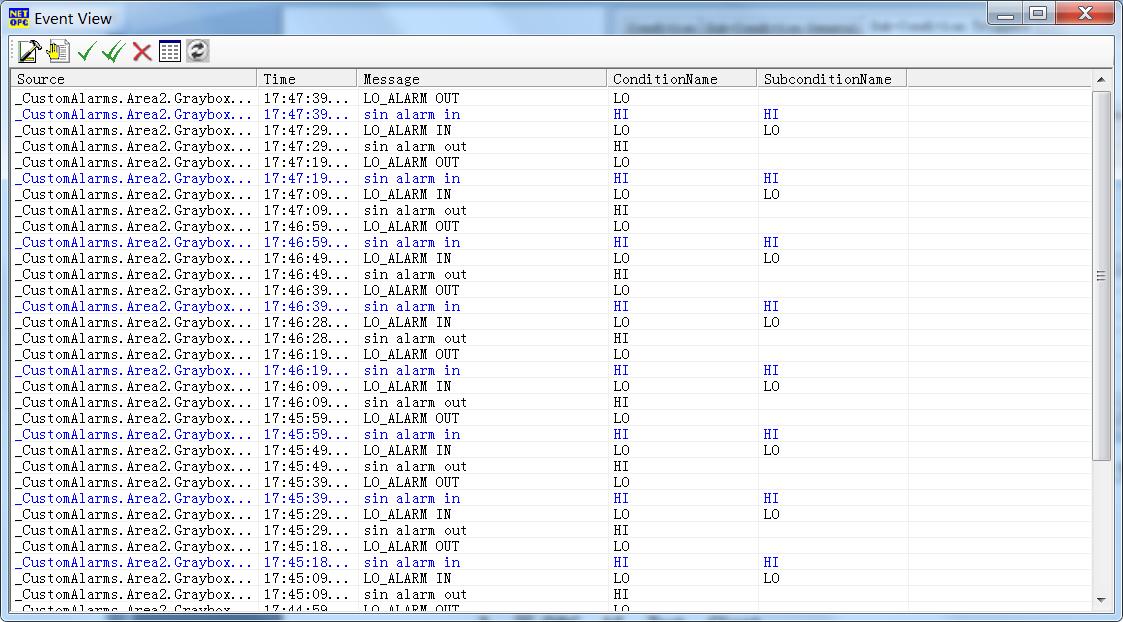Select 'LO_ALARM OUT' message at 17:45:59
Screen dimensions: 1123x622
click(x=411, y=418)
